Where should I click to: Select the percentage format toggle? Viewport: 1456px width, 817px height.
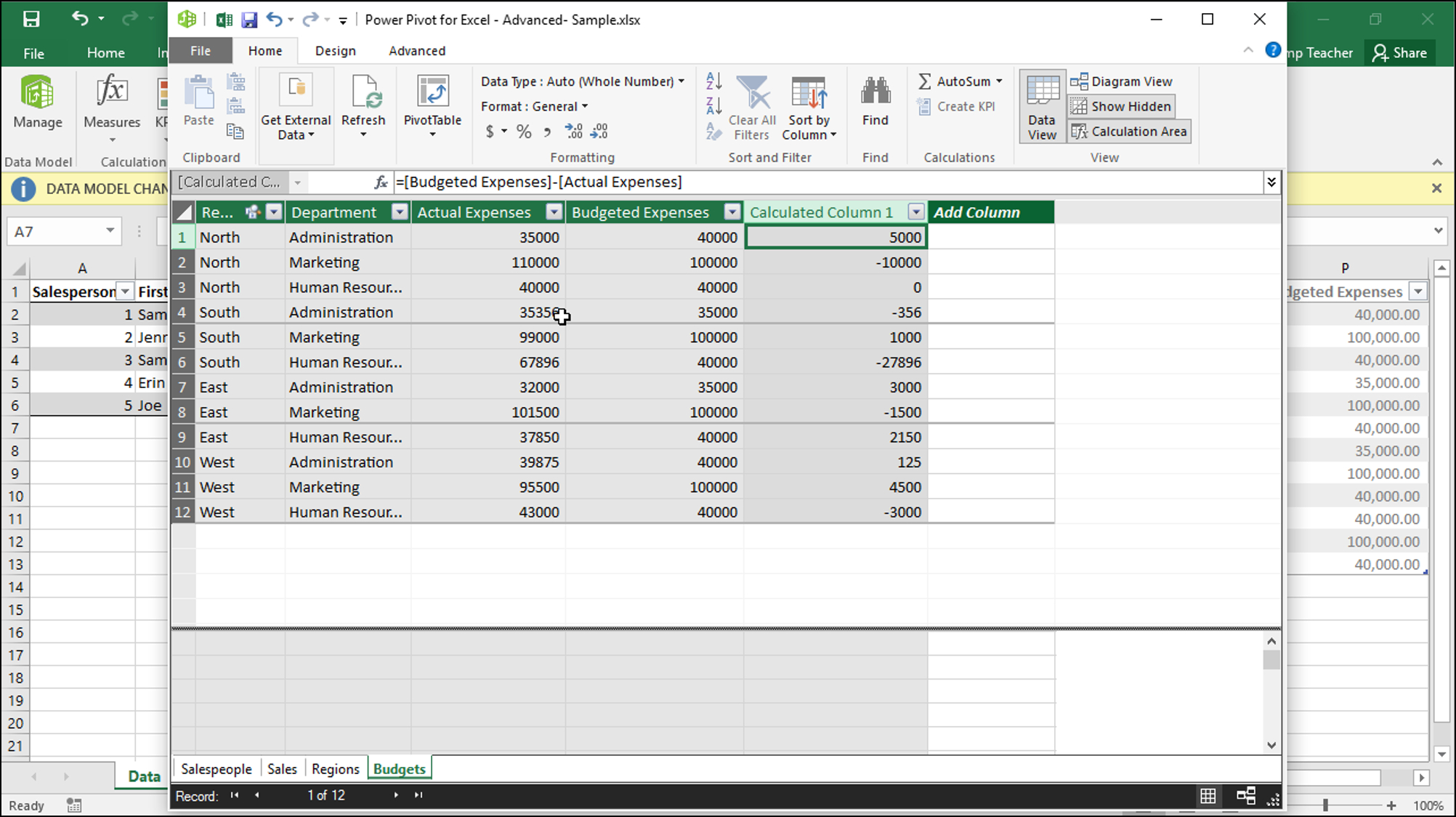pos(524,131)
